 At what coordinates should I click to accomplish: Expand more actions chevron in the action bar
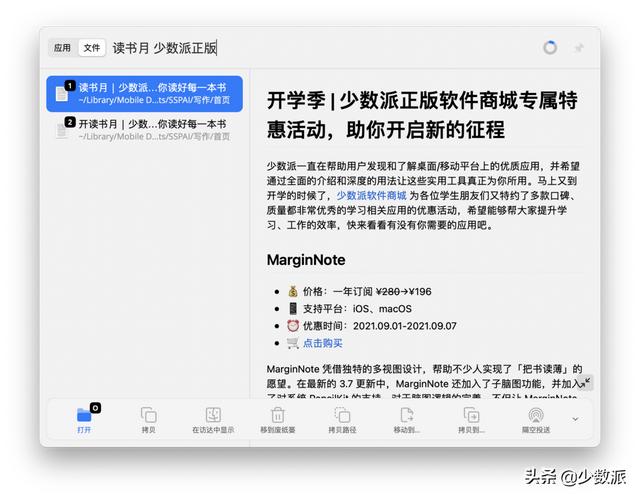(x=575, y=419)
